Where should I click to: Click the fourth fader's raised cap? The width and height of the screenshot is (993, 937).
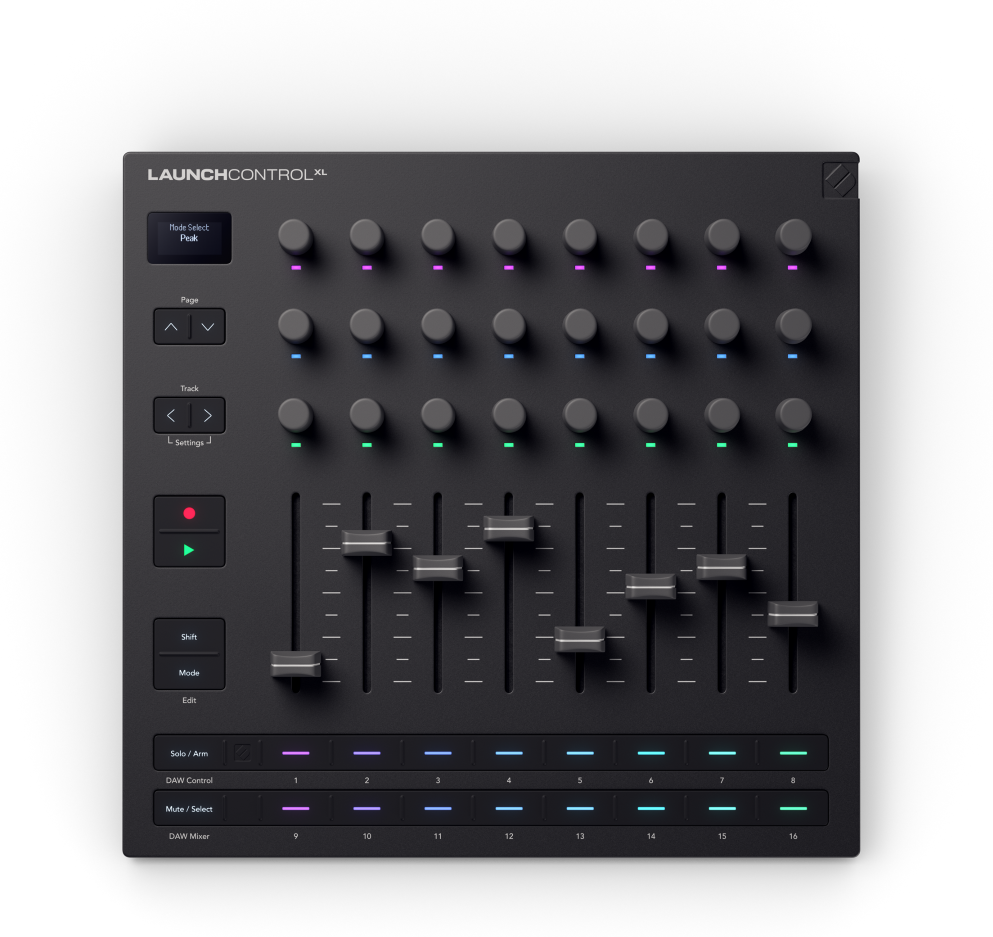pos(509,528)
